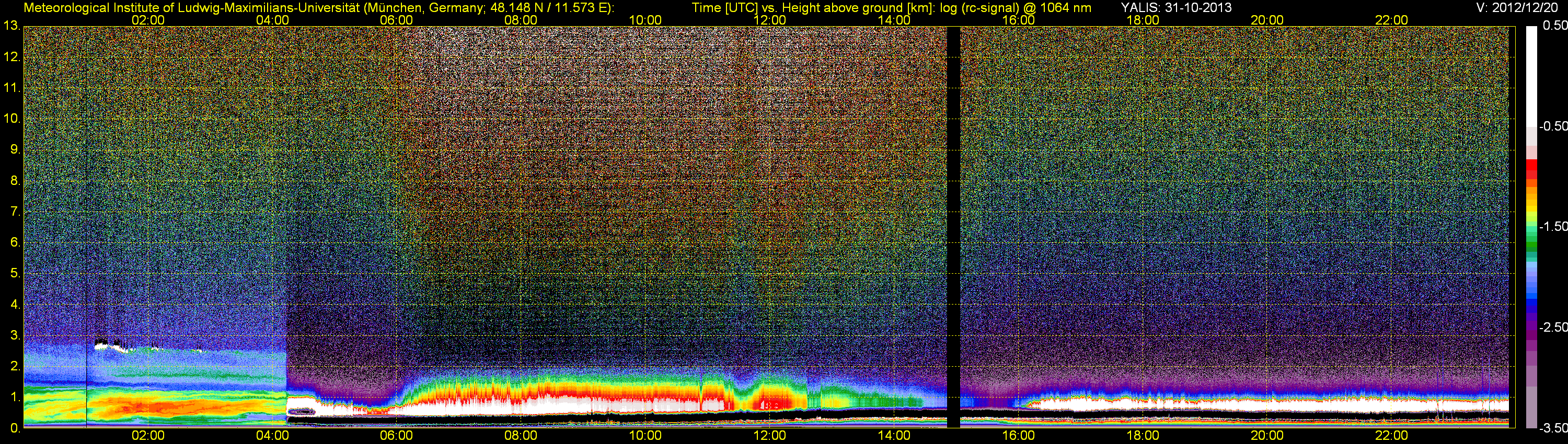Click the 2 km height axis label
This screenshot has height=444, width=1568.
coord(15,366)
